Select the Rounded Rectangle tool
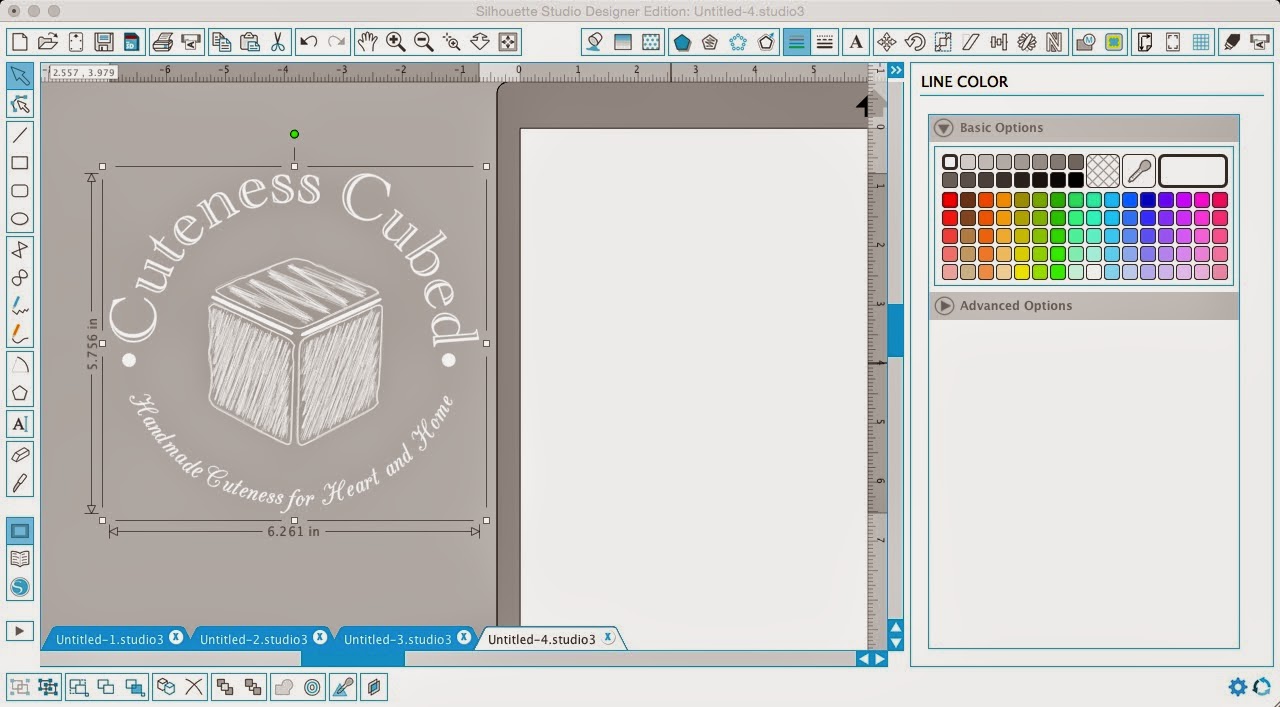1280x707 pixels. (x=20, y=191)
